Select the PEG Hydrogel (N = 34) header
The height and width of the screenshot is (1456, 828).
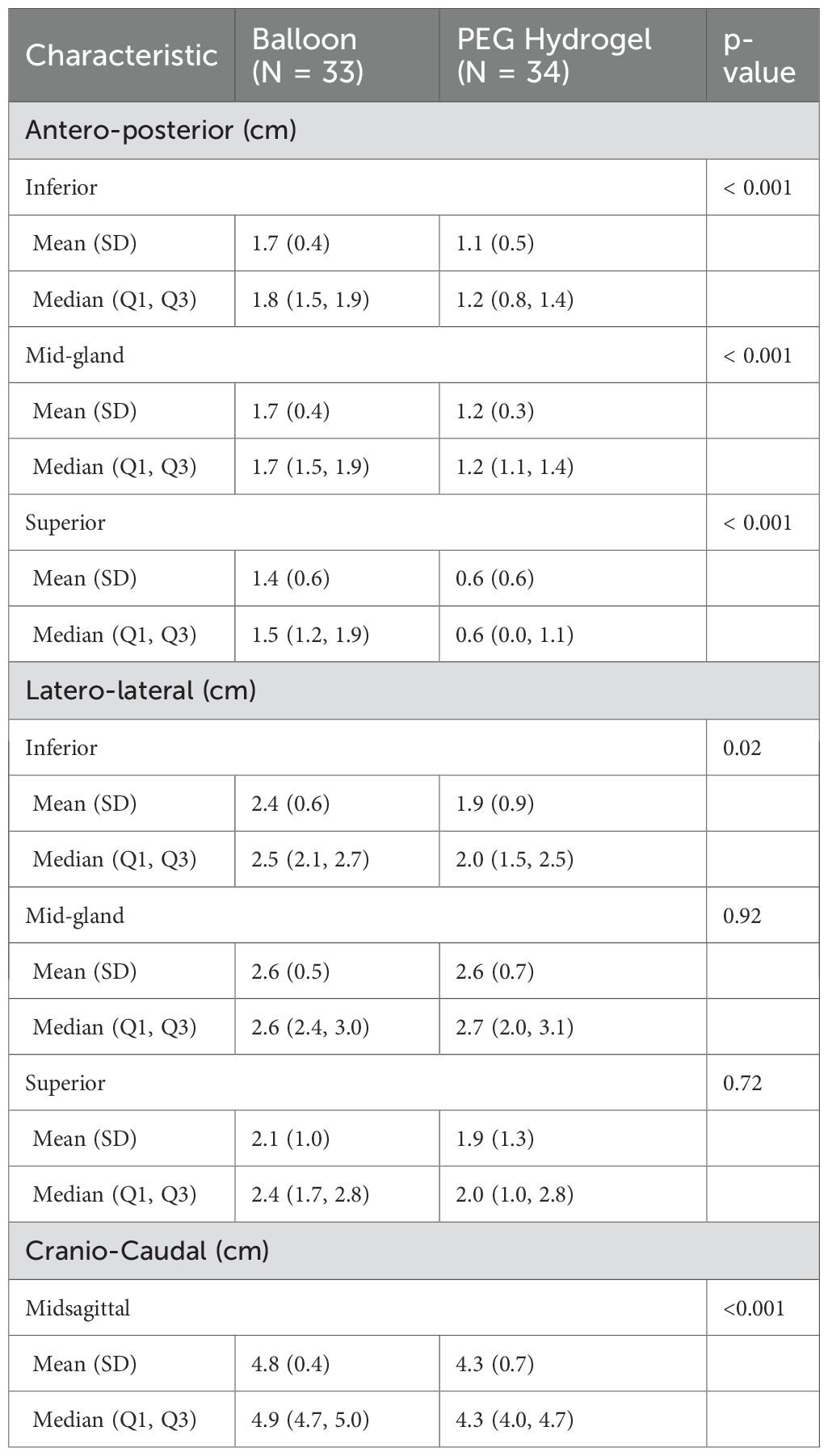(x=554, y=55)
